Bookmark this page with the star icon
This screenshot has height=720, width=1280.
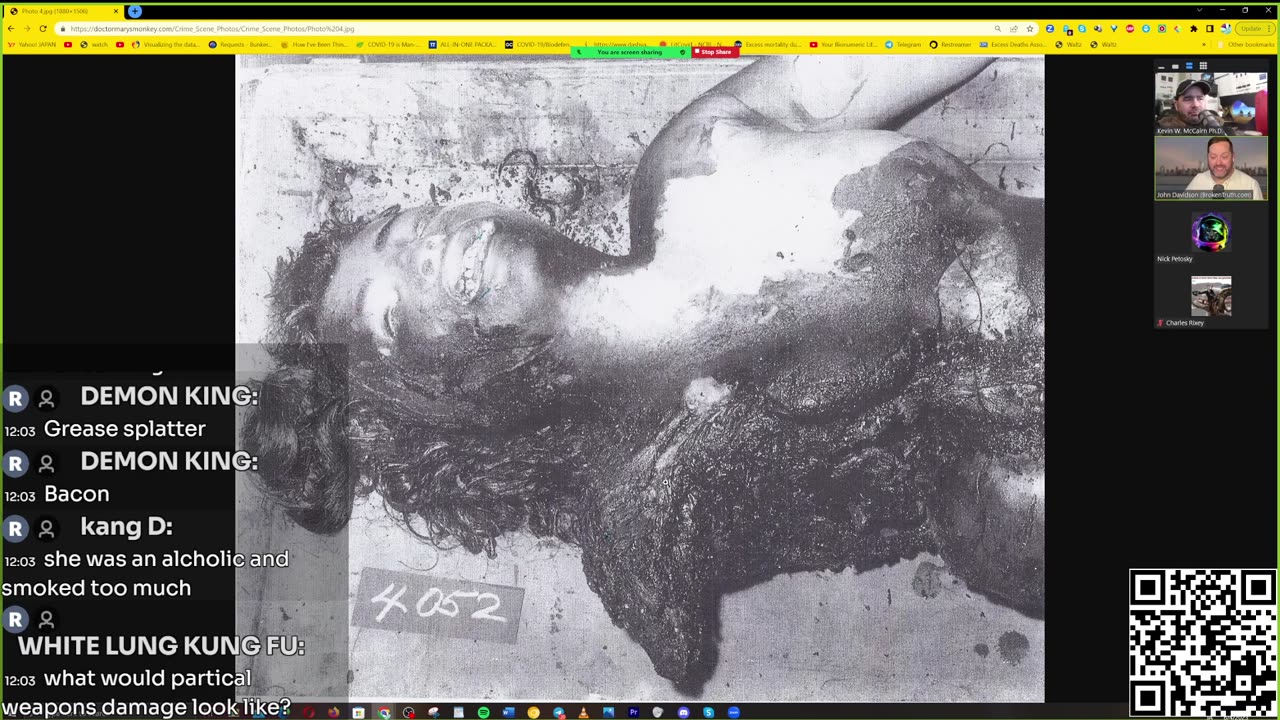point(1029,29)
